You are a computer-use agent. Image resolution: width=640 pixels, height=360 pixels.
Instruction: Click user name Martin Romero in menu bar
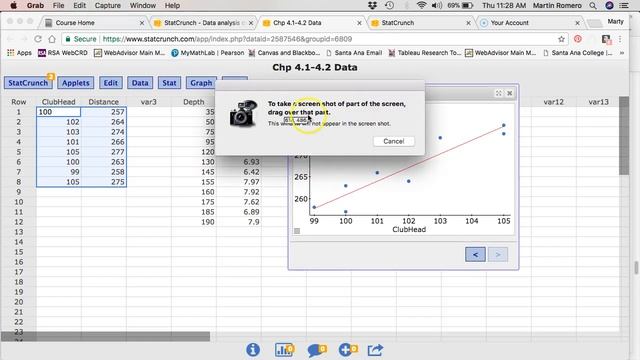[x=557, y=6]
